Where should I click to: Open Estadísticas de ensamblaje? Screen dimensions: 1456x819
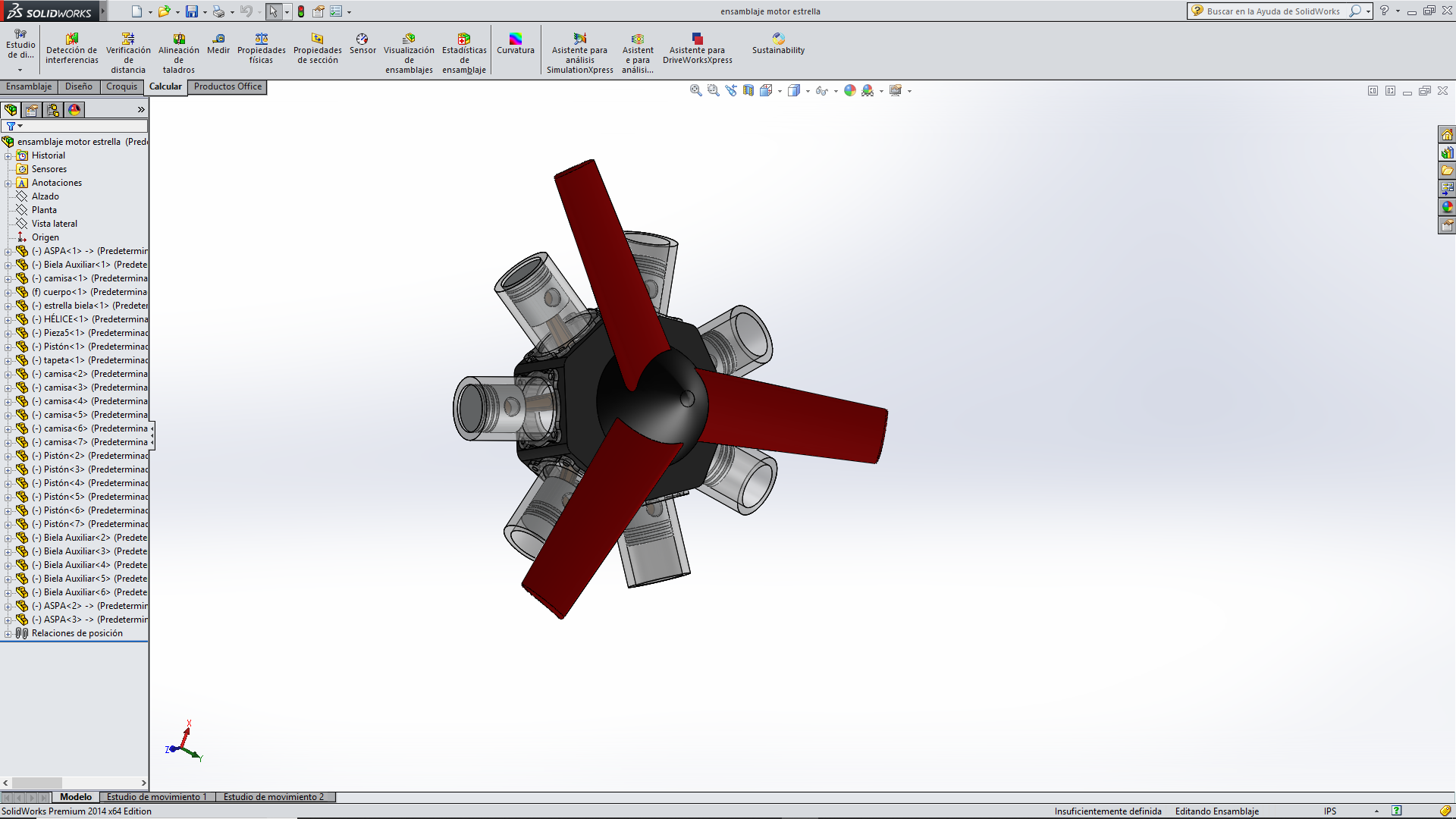464,53
